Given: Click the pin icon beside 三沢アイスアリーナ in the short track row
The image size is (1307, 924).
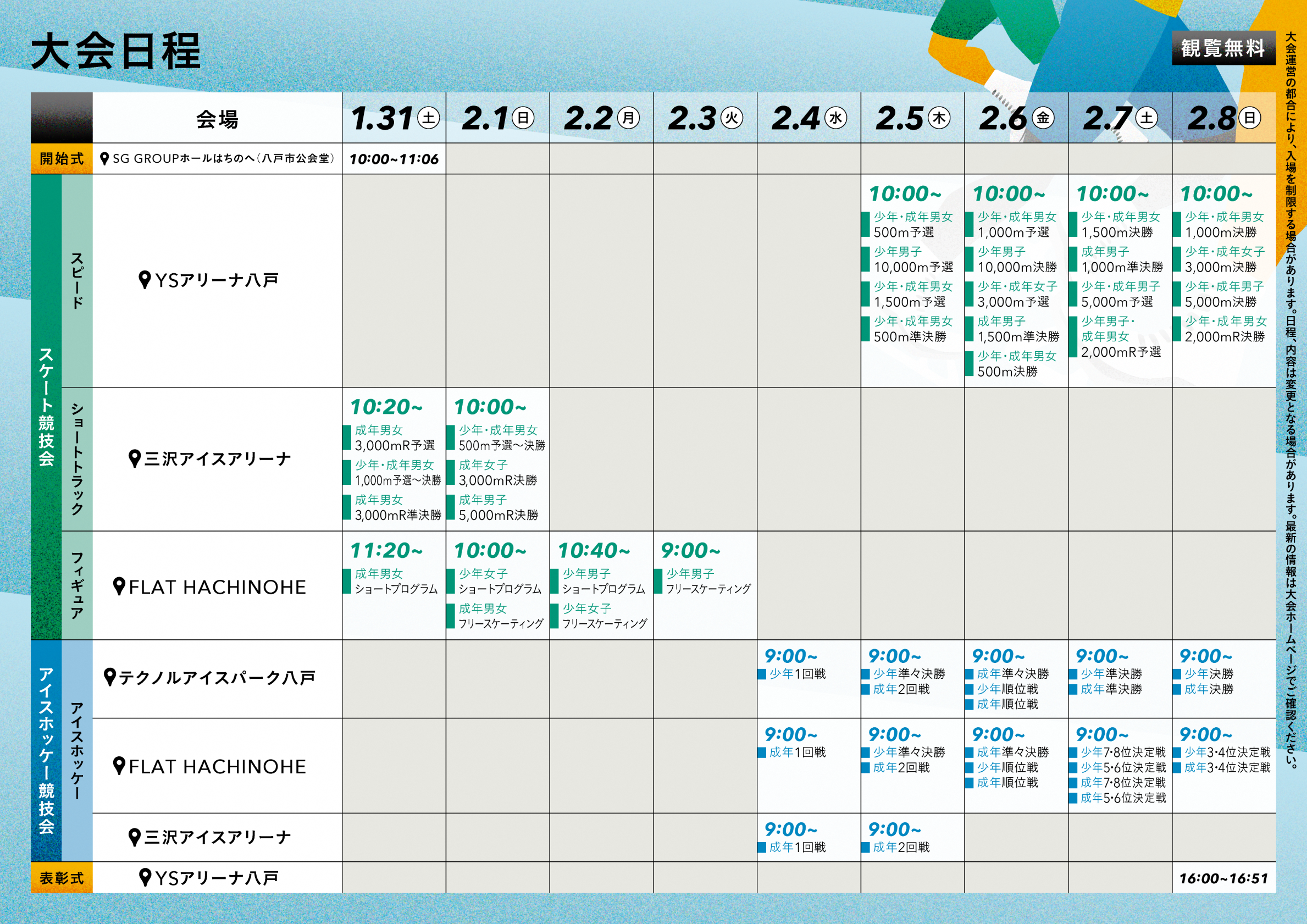Looking at the screenshot, I should [x=134, y=458].
